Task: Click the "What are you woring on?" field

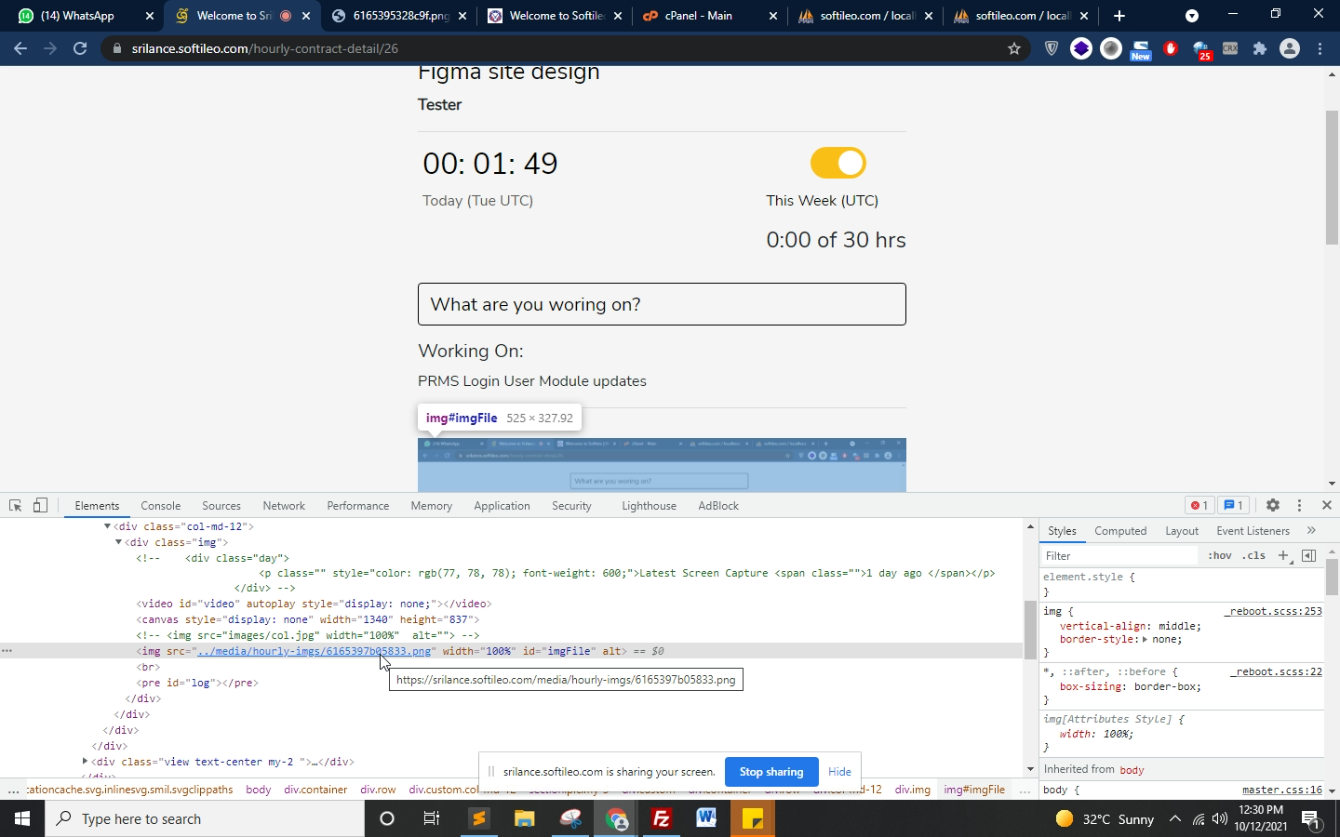Action: 662,304
